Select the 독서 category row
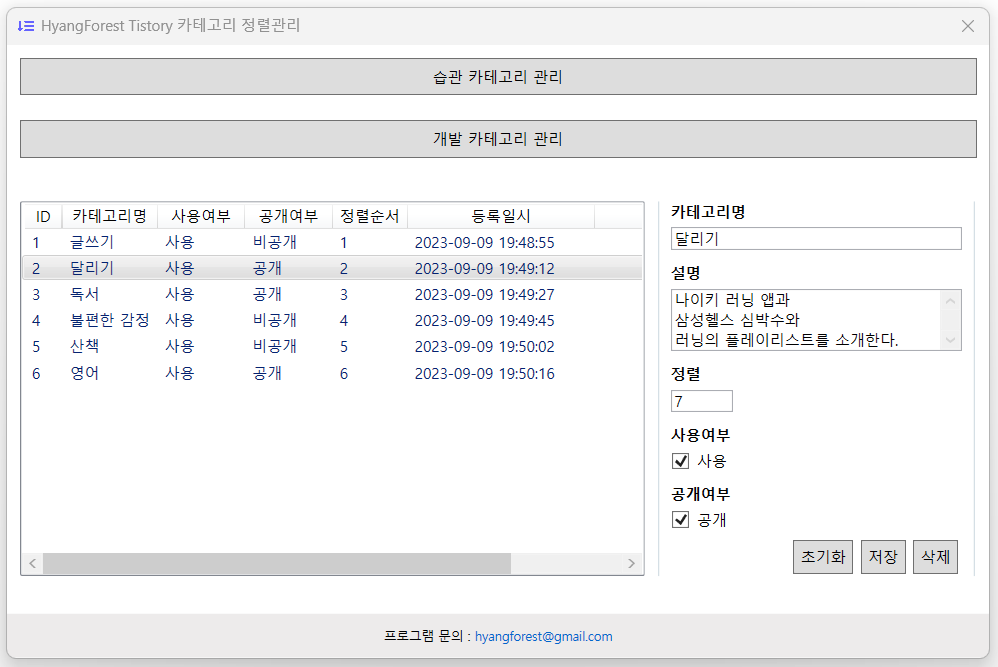Screen dimensions: 998x667 (x=332, y=295)
